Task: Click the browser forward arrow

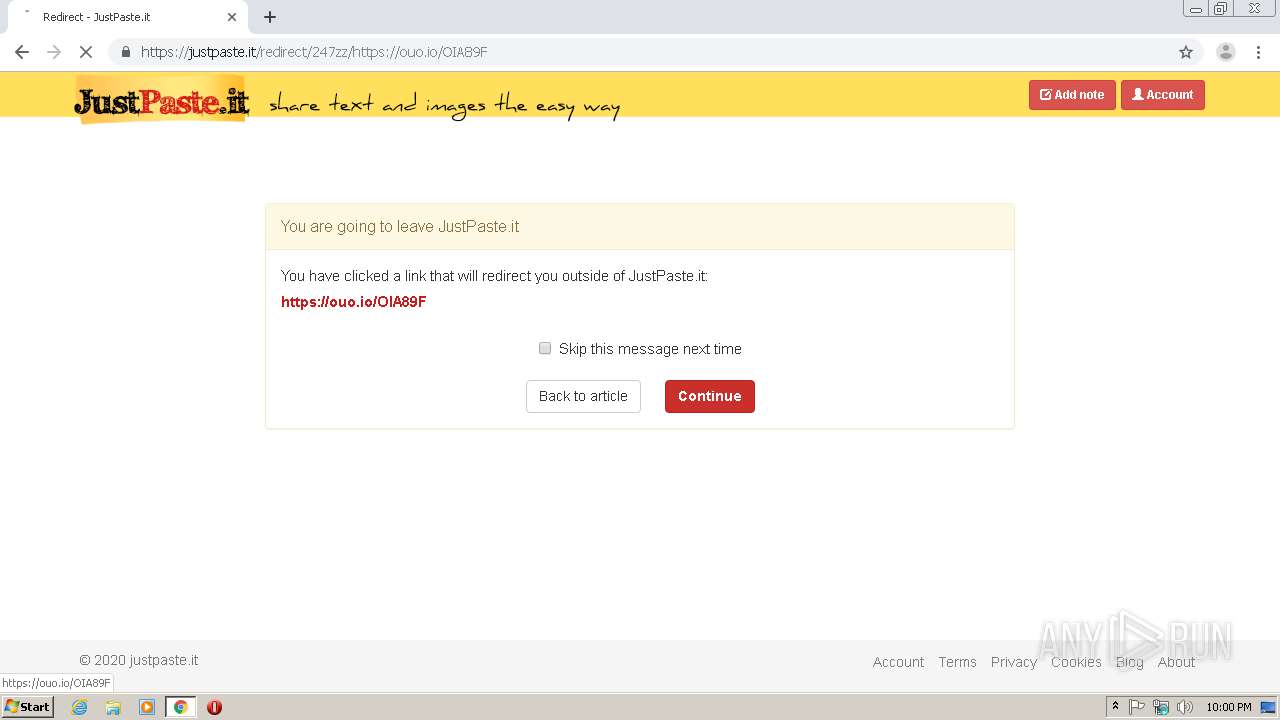Action: (54, 52)
